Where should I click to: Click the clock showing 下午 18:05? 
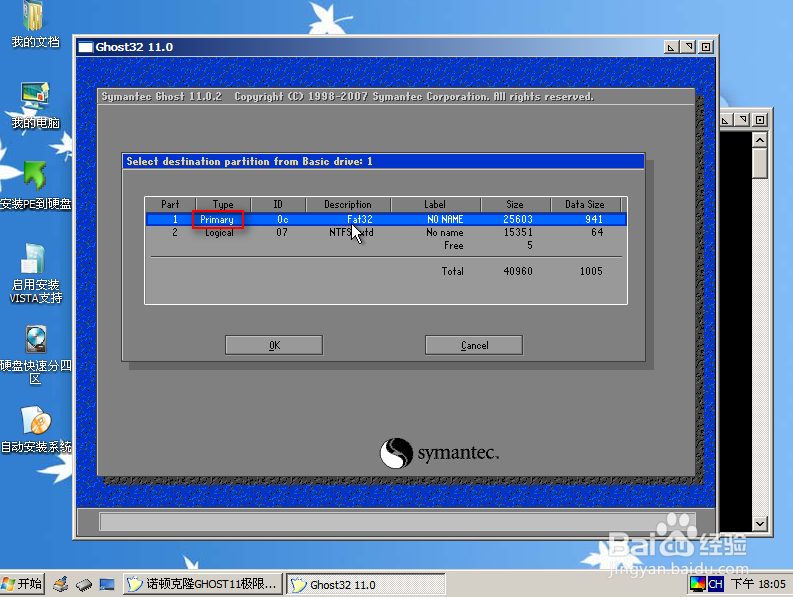coord(759,584)
